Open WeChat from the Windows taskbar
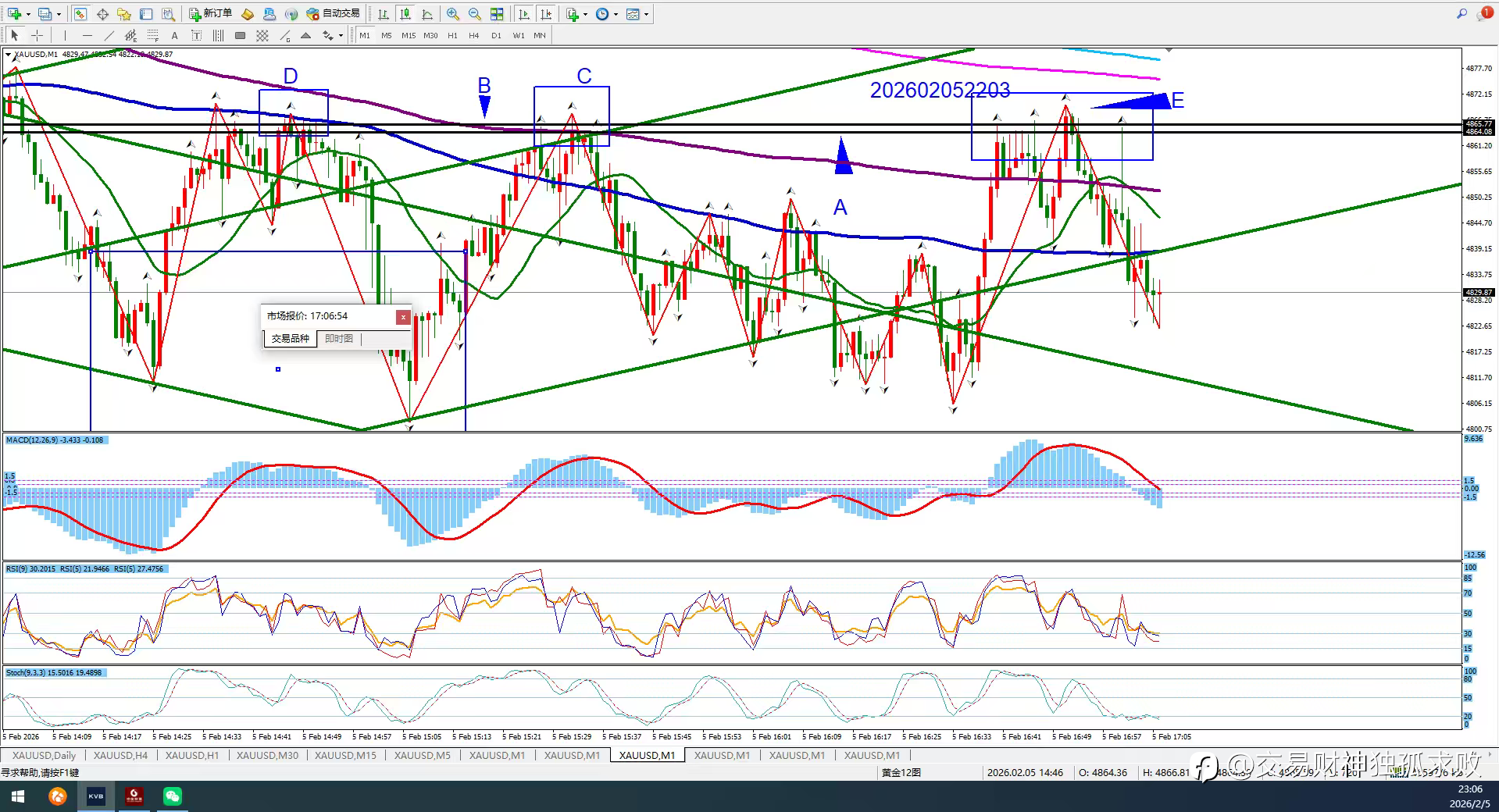Image resolution: width=1499 pixels, height=812 pixels. (x=173, y=796)
